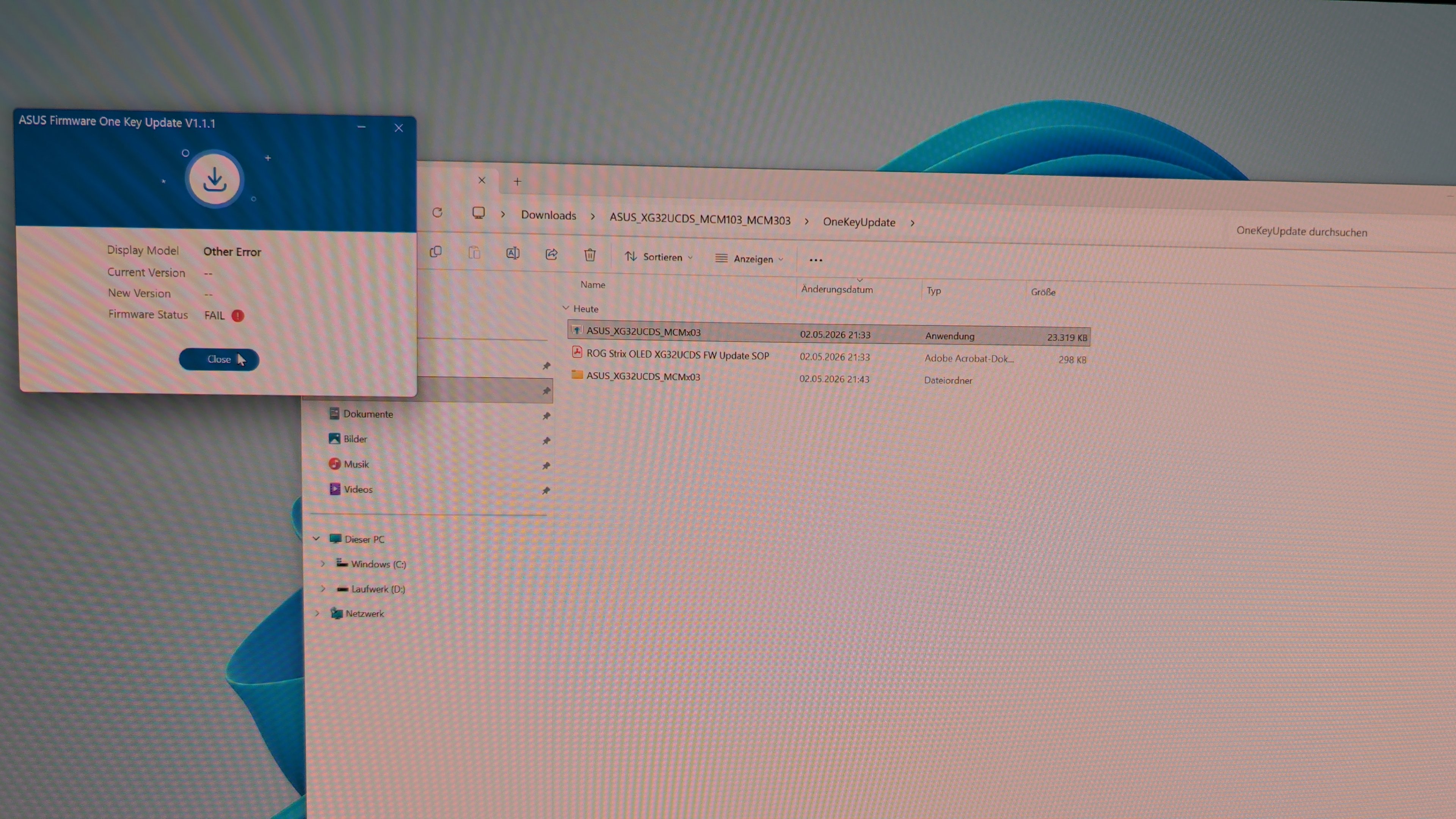Refresh the Explorer folder view
1456x819 pixels.
(x=437, y=212)
